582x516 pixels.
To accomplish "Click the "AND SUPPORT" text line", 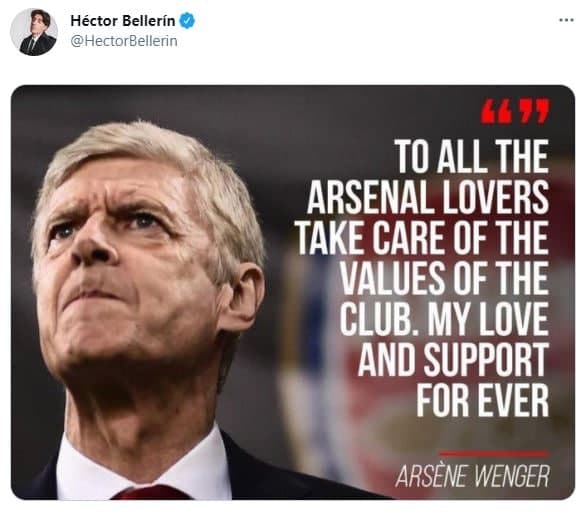I will pyautogui.click(x=453, y=359).
